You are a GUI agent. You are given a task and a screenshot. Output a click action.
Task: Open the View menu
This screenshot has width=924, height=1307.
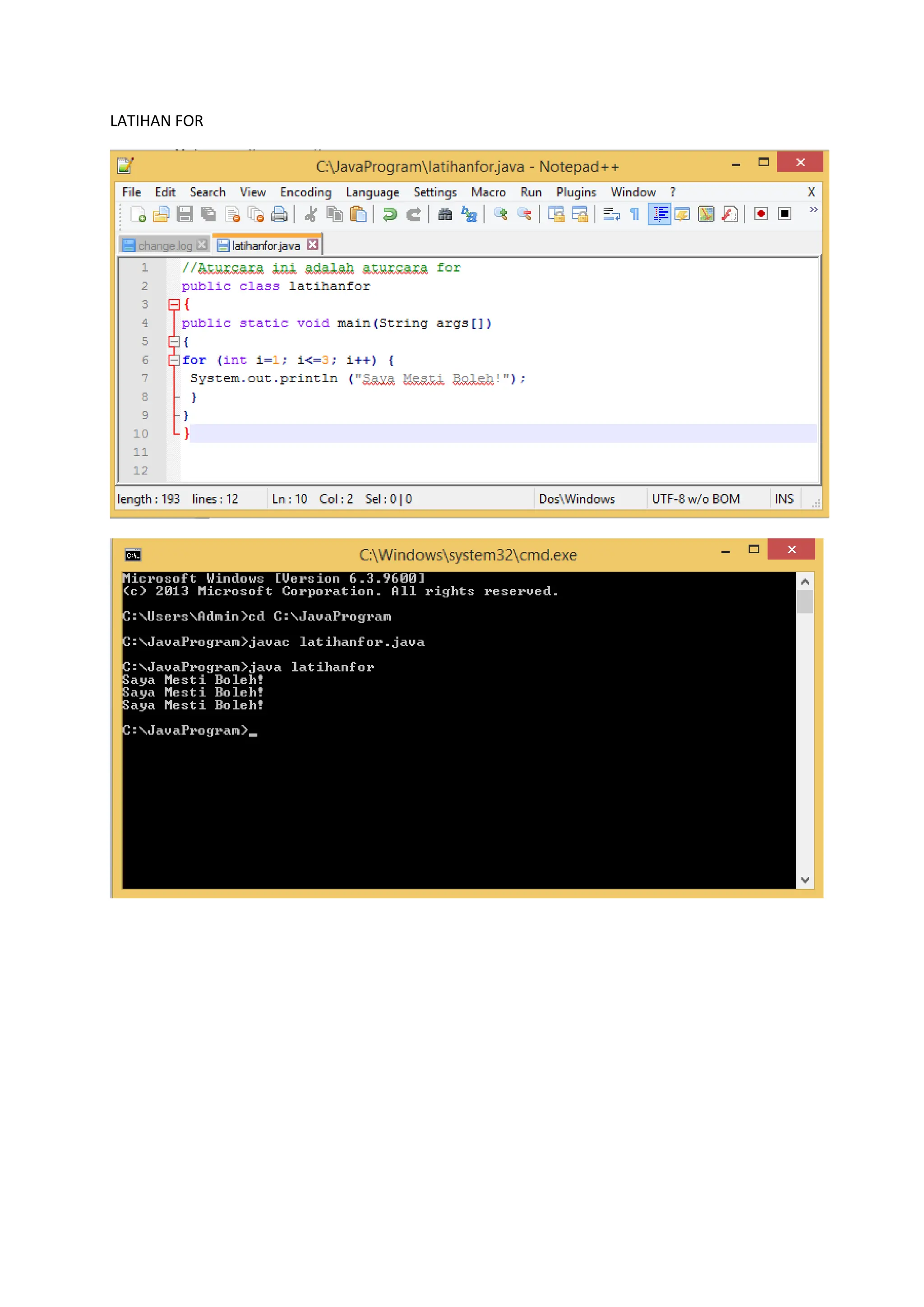pos(253,192)
